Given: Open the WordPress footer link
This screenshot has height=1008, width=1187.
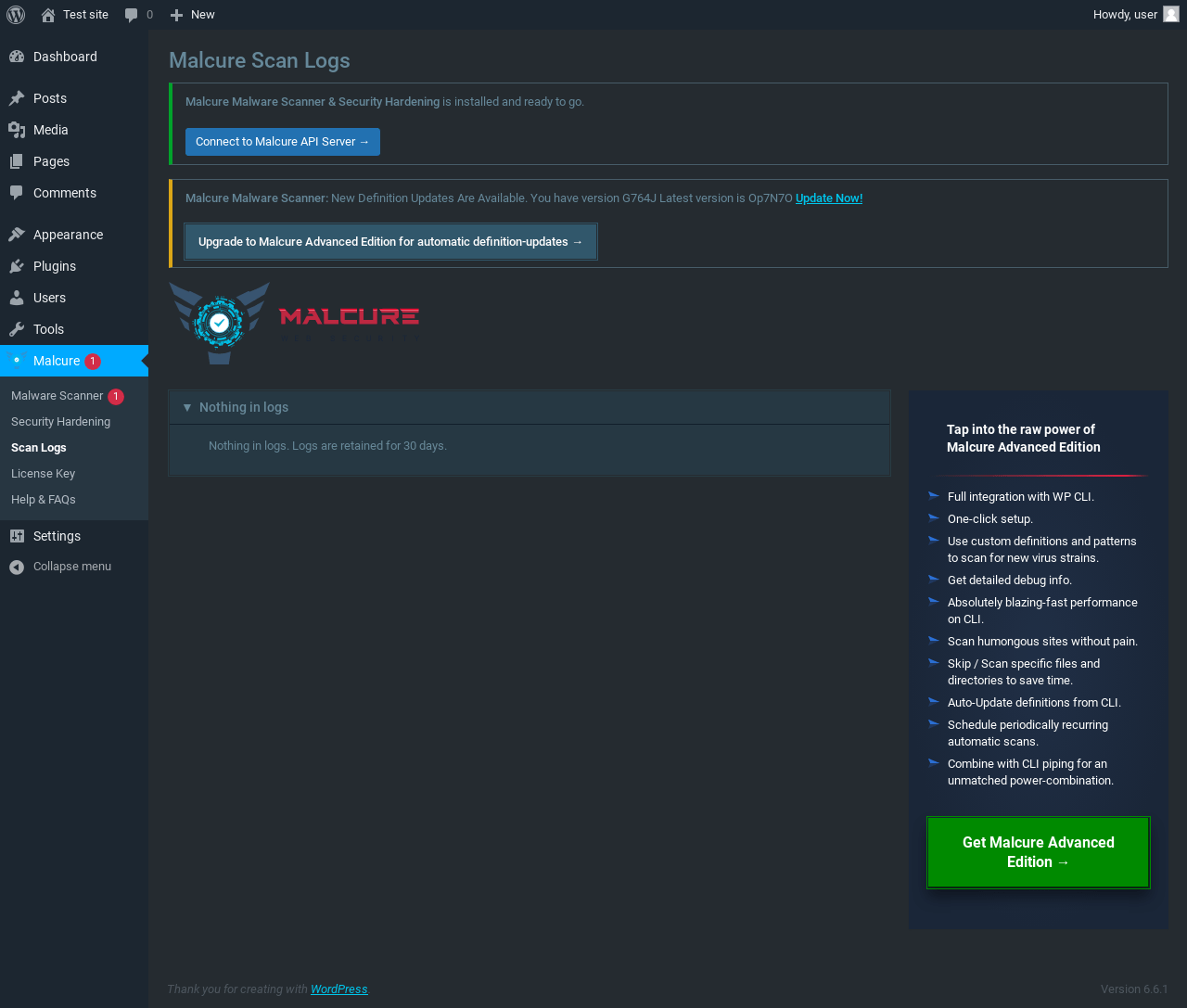Looking at the screenshot, I should pyautogui.click(x=339, y=989).
